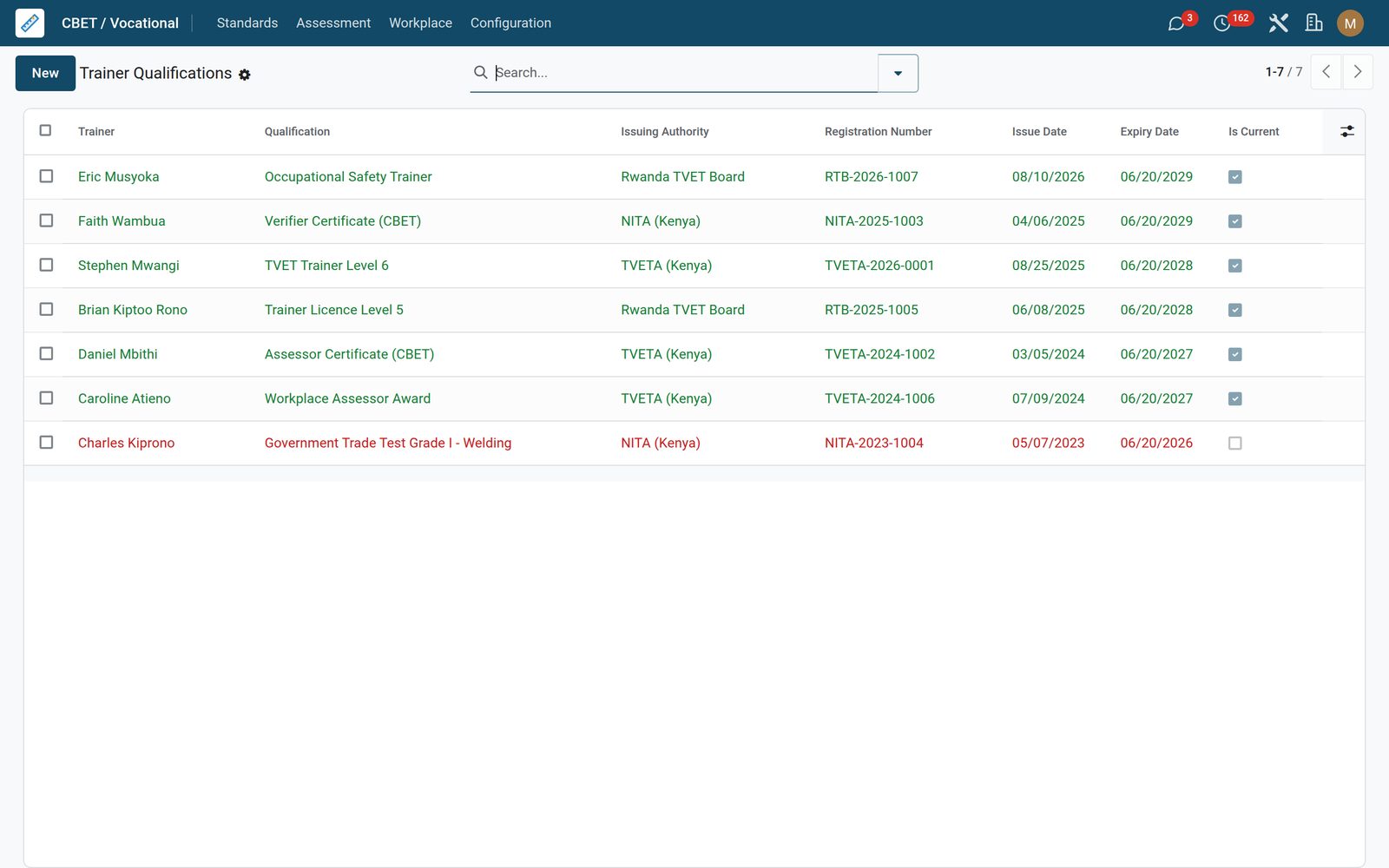Open the user avatar menu

[1350, 23]
